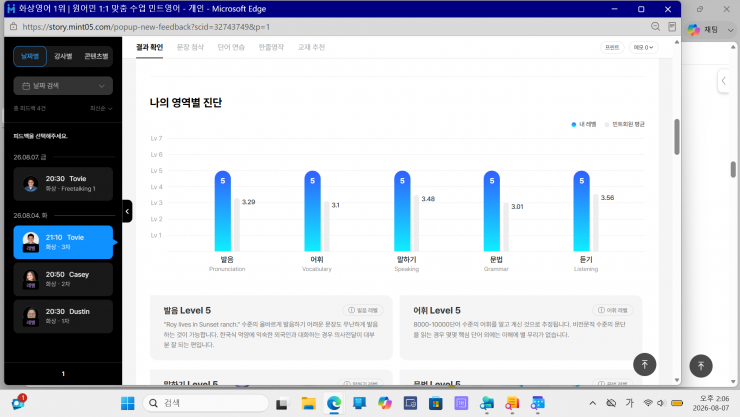Screen dimensions: 740x417
Task: Go to page 1 in sidebar pagination
Action: [x=63, y=374]
